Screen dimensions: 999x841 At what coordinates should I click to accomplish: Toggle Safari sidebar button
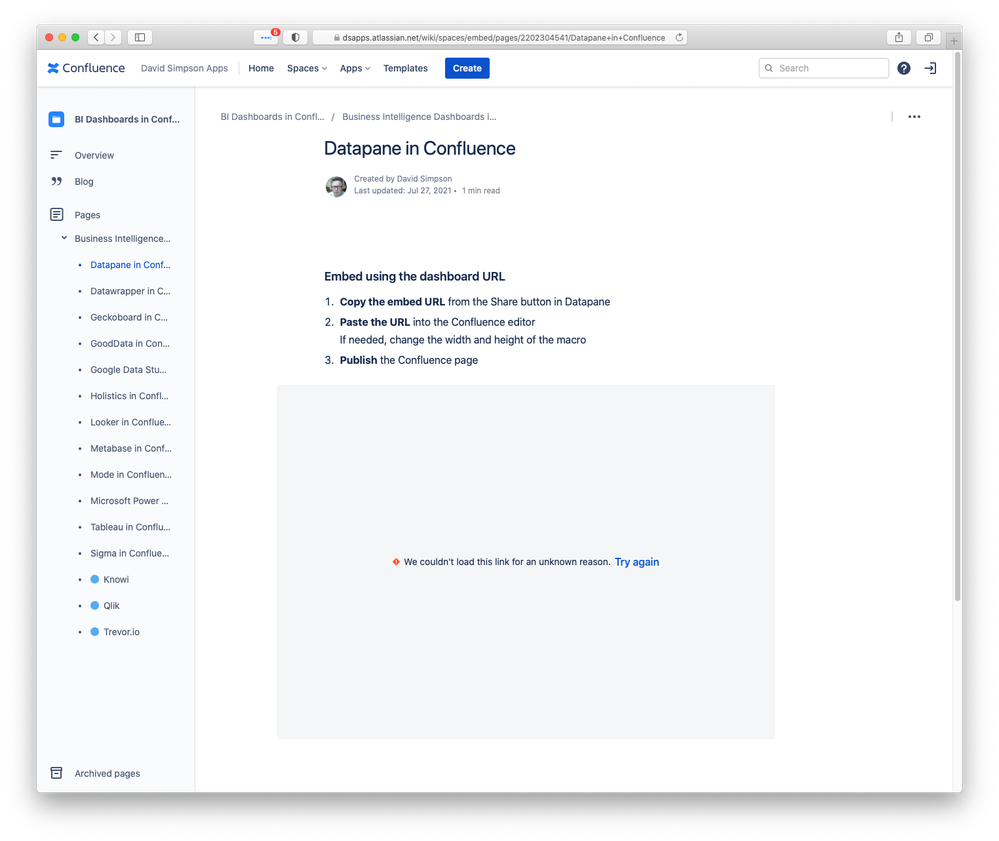click(140, 38)
